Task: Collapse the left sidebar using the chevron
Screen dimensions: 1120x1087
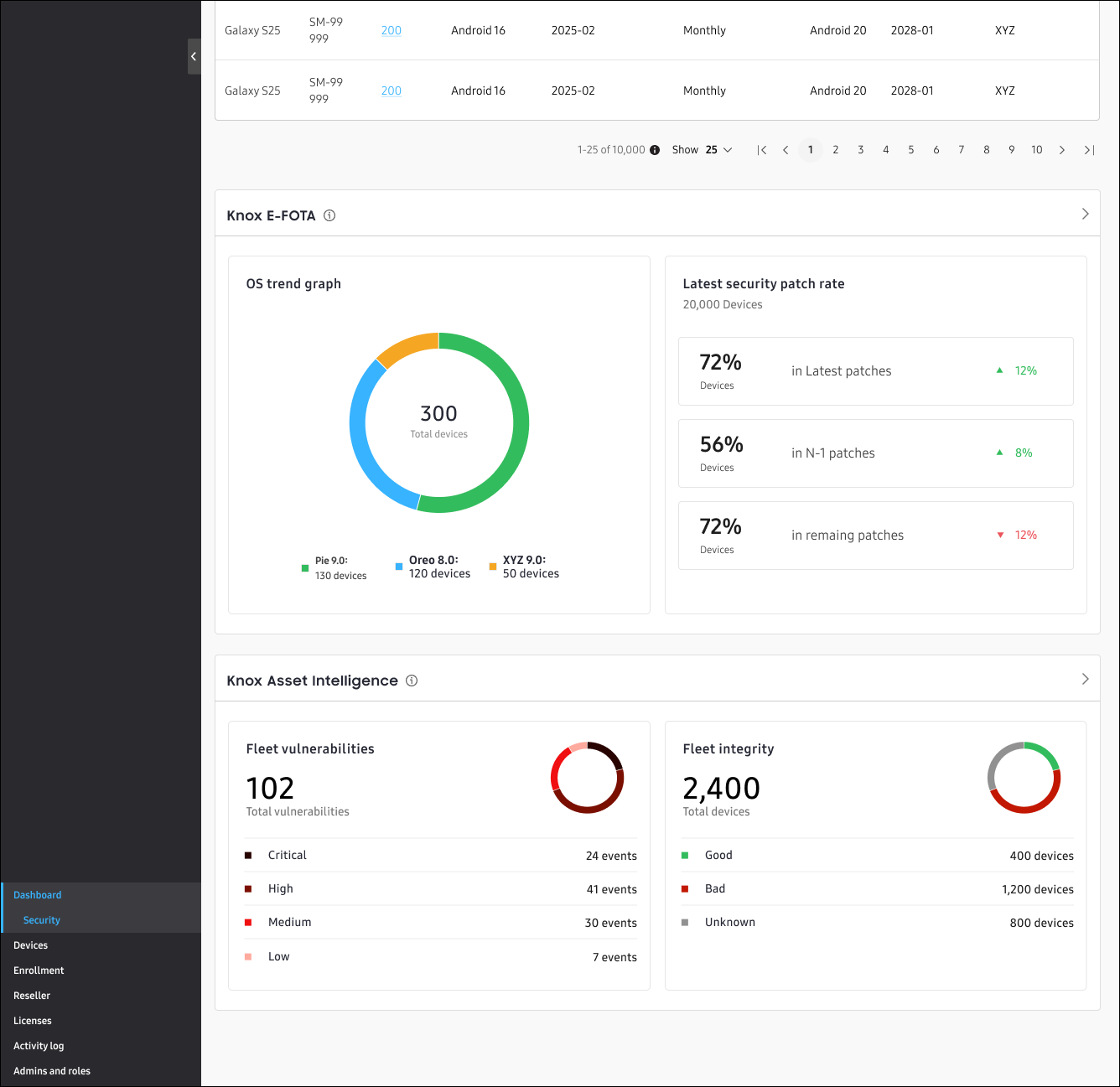Action: [194, 56]
